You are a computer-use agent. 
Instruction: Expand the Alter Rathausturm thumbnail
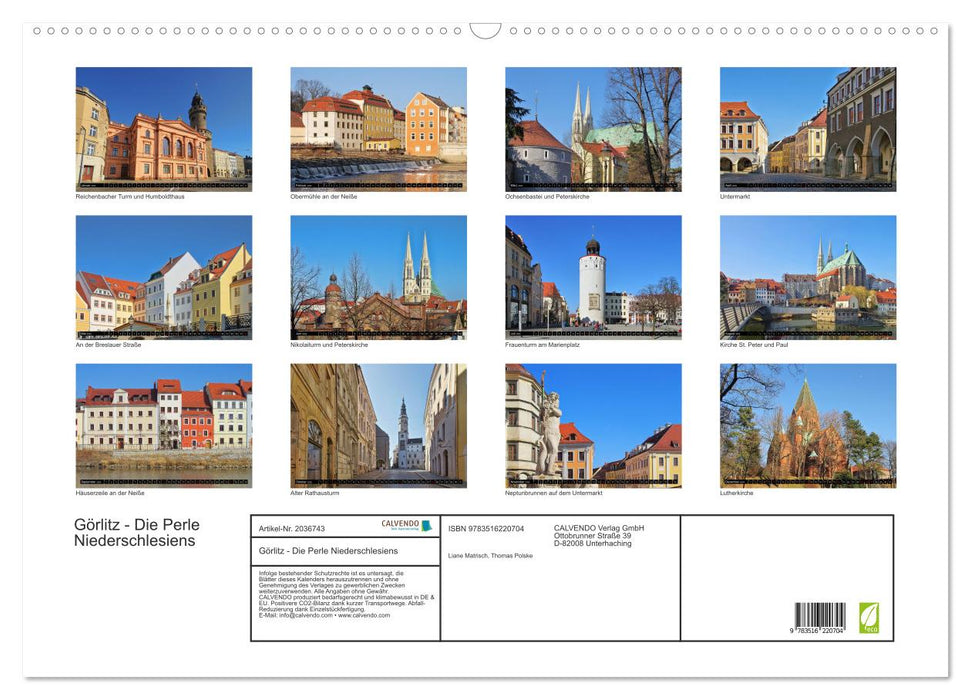tap(378, 424)
